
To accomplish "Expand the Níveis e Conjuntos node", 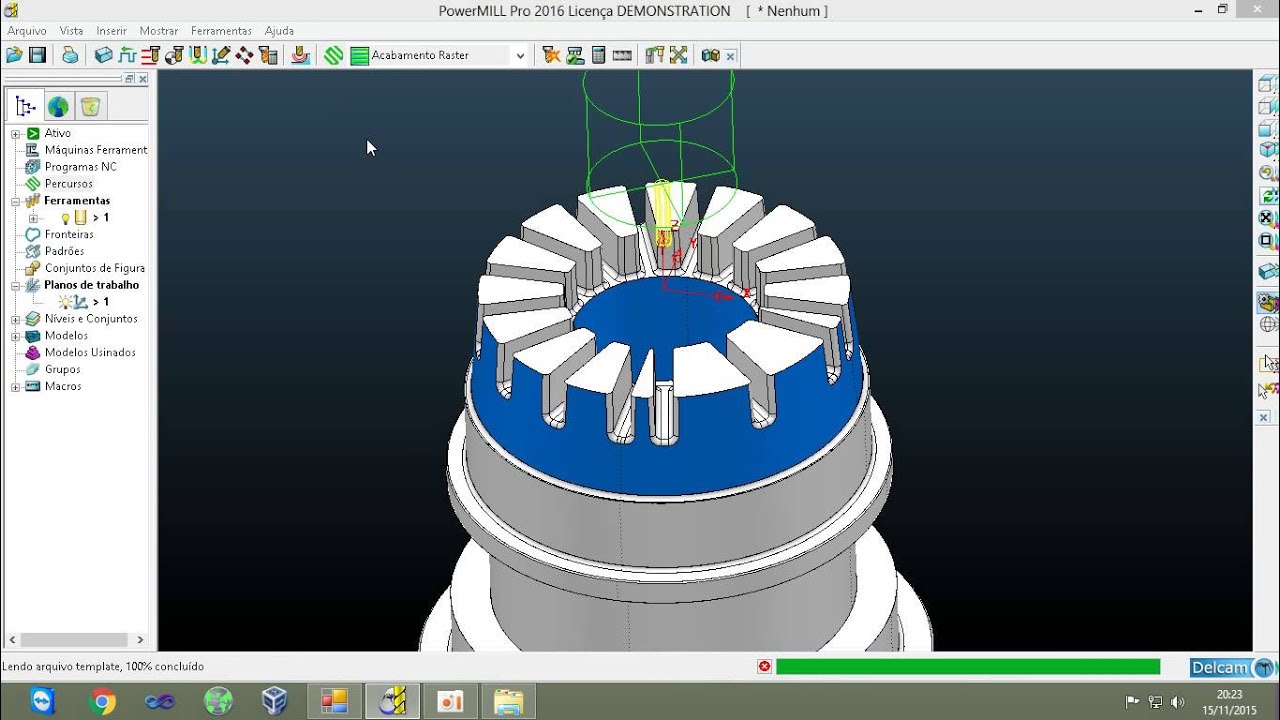I will [15, 319].
